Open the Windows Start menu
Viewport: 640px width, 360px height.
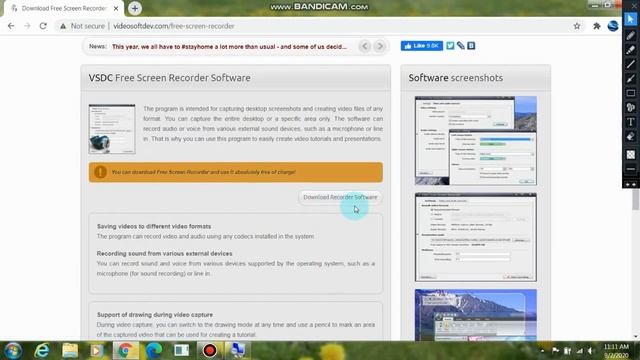coord(13,351)
